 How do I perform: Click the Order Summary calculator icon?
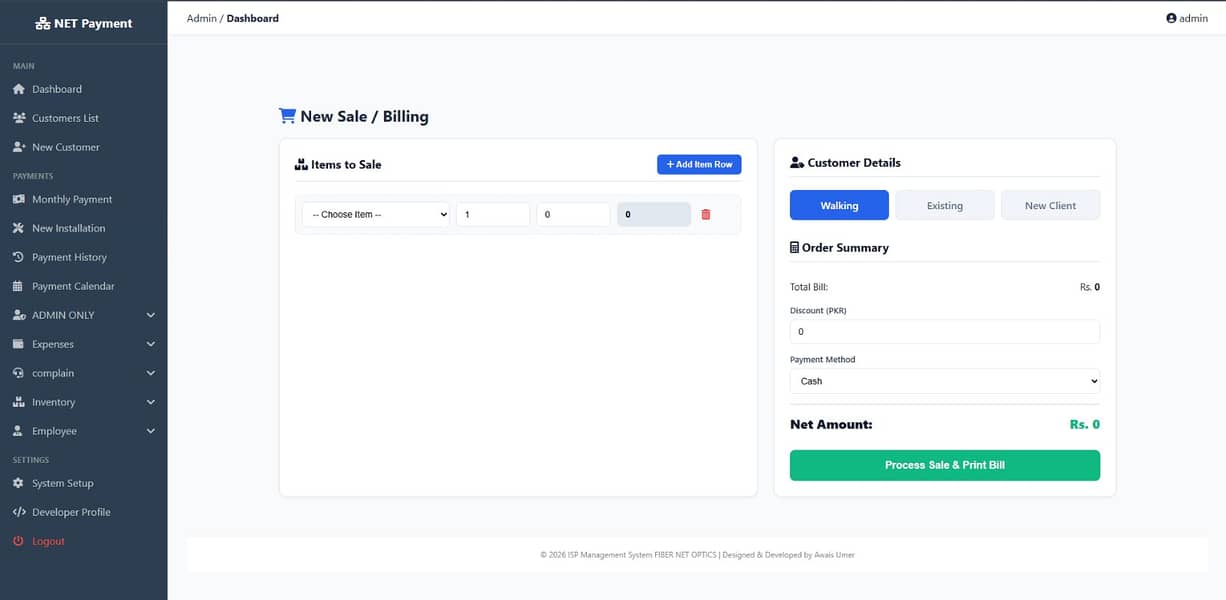coord(794,247)
